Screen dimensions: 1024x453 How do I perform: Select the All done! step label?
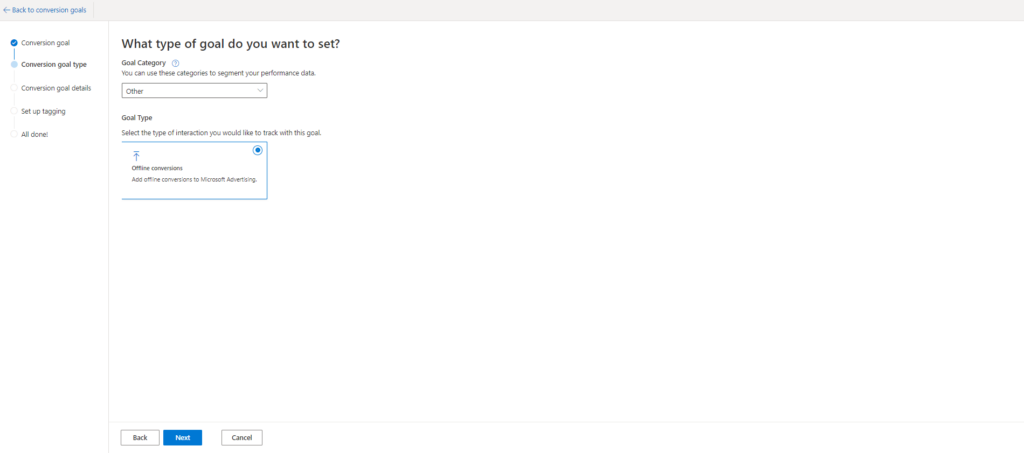point(35,134)
